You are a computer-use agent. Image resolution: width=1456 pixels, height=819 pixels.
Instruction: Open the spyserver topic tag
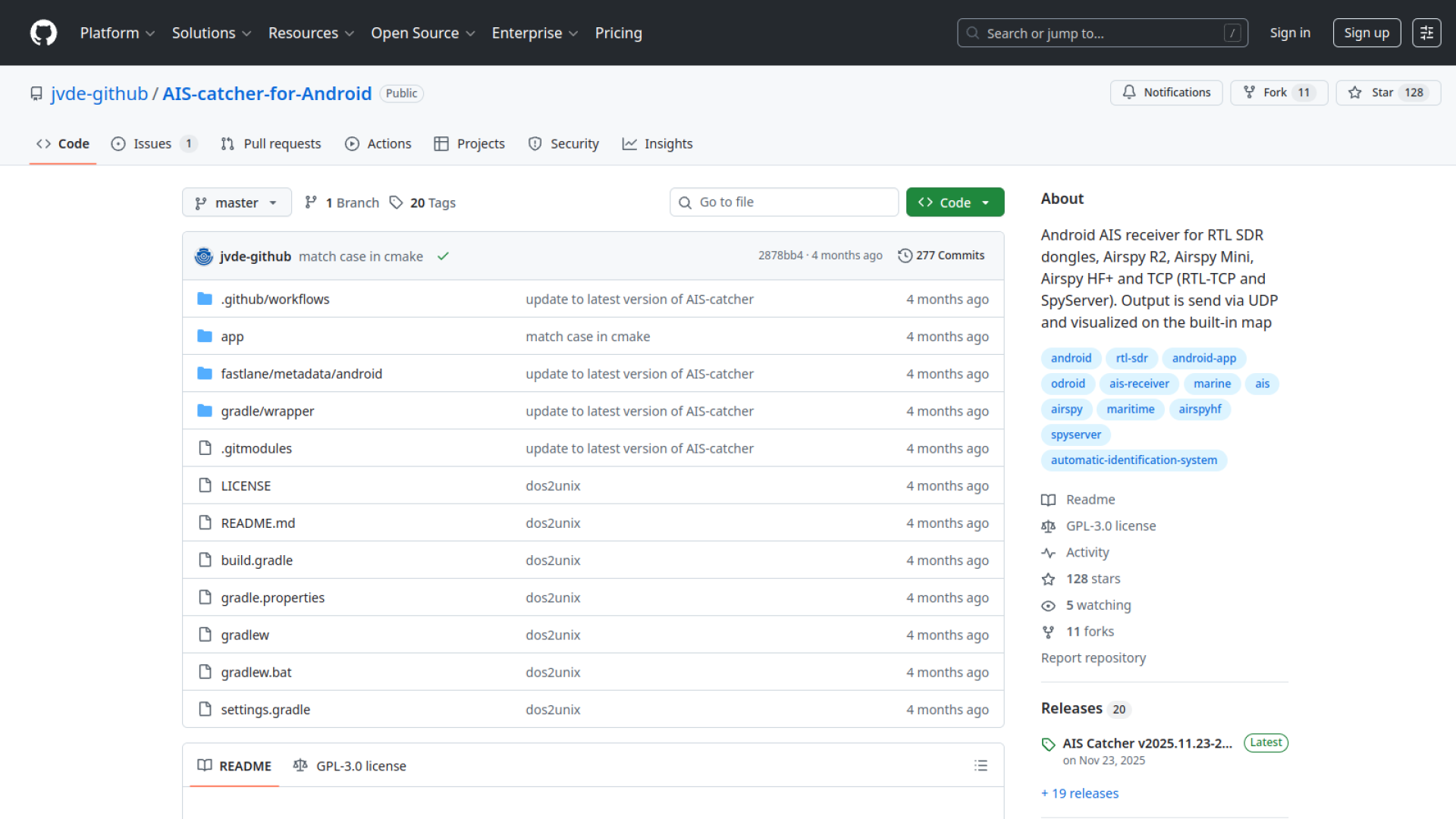click(1076, 435)
